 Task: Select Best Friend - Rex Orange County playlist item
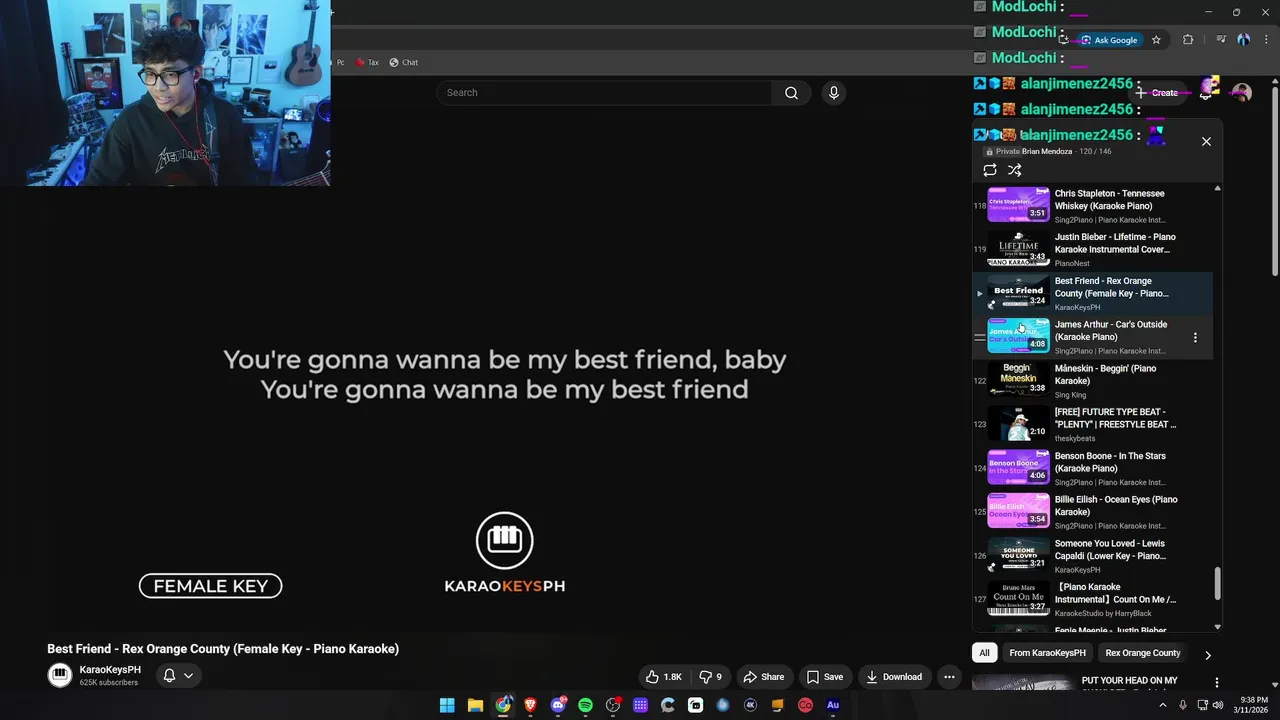coord(1092,293)
